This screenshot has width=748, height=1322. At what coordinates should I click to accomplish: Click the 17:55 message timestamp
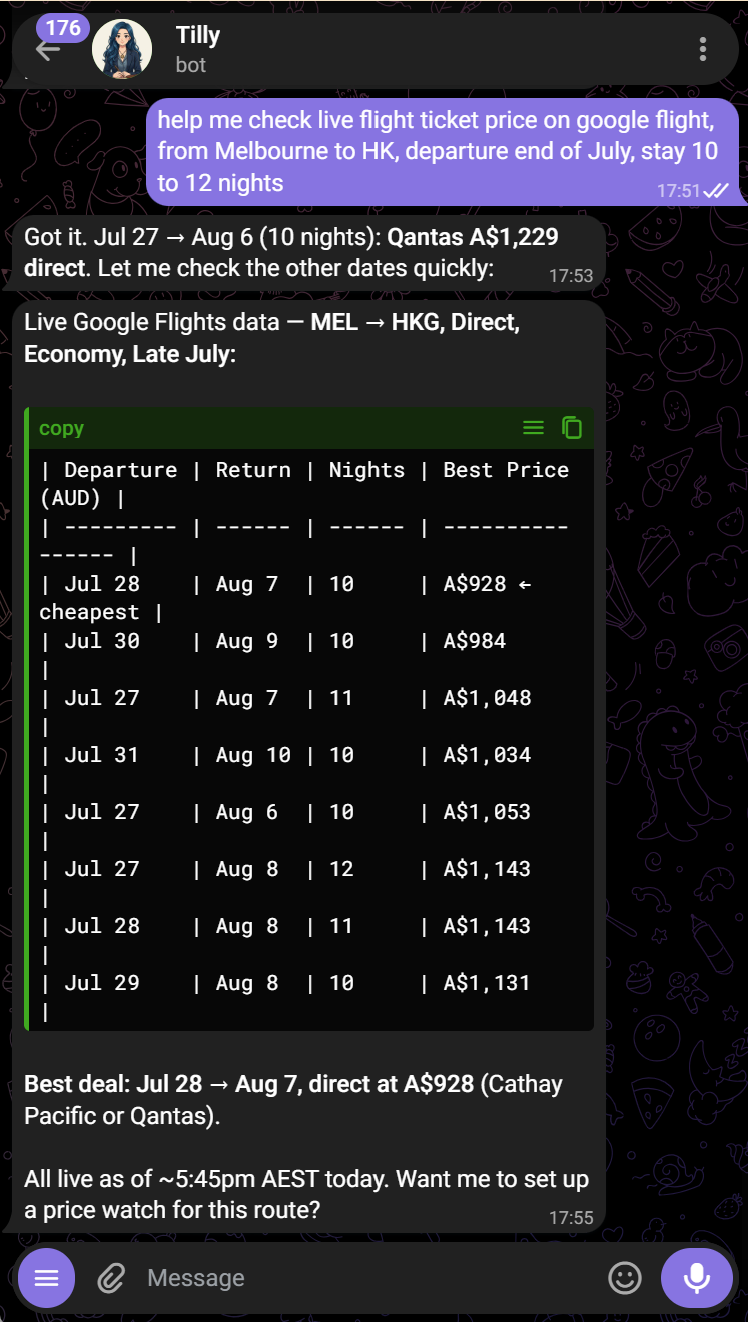pyautogui.click(x=570, y=1218)
